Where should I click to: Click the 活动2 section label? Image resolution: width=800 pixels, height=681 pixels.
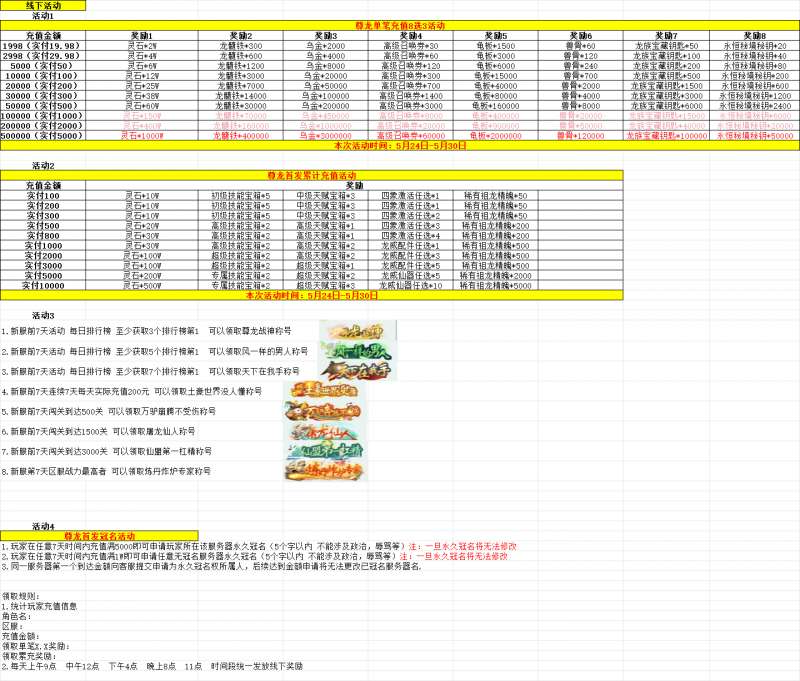43,164
